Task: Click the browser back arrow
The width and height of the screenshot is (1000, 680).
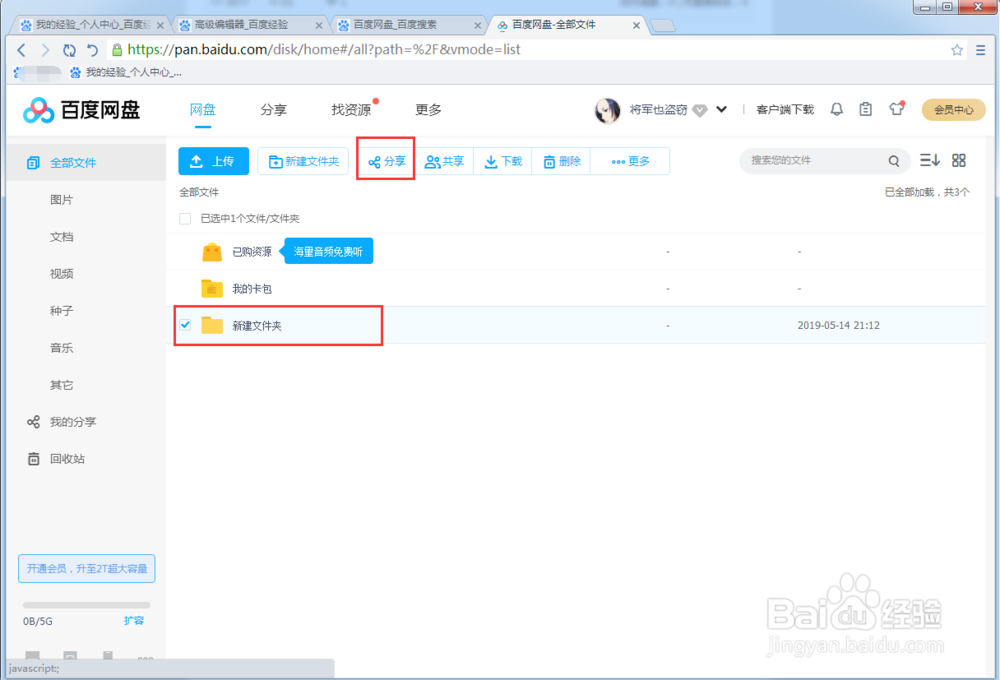Action: click(22, 50)
